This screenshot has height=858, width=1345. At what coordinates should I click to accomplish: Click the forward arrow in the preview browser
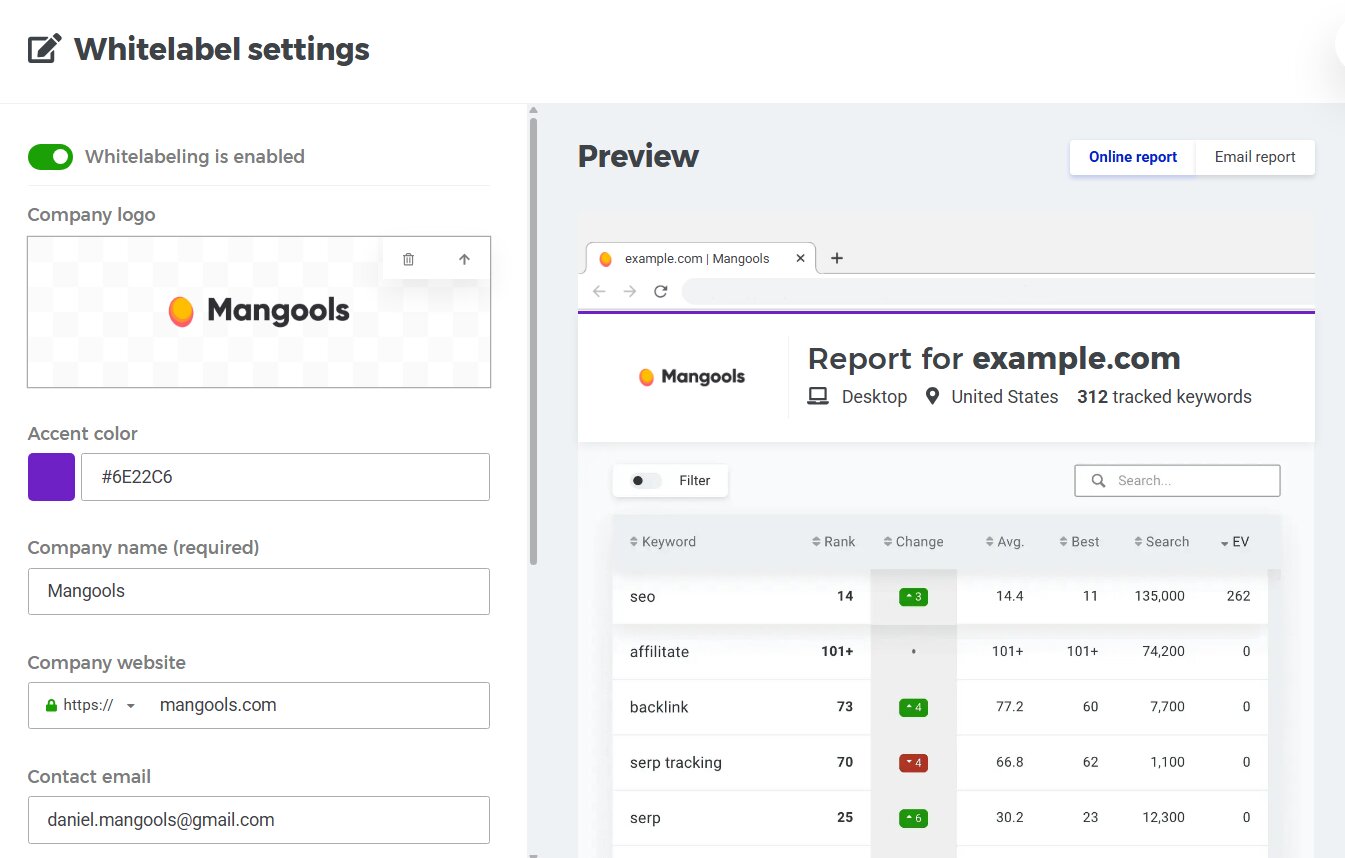point(628,291)
